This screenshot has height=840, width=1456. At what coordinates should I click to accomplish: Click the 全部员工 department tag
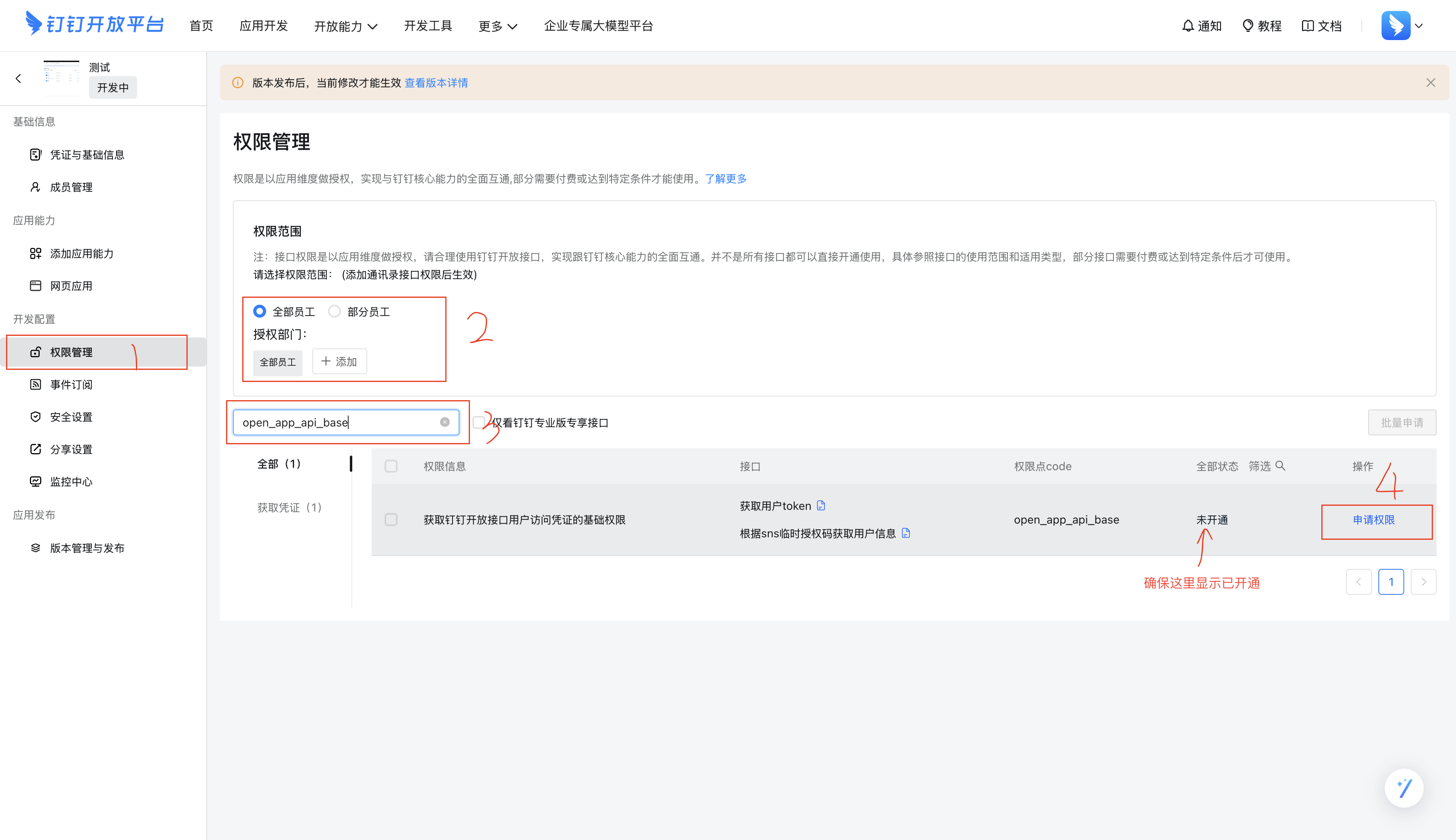(x=278, y=362)
